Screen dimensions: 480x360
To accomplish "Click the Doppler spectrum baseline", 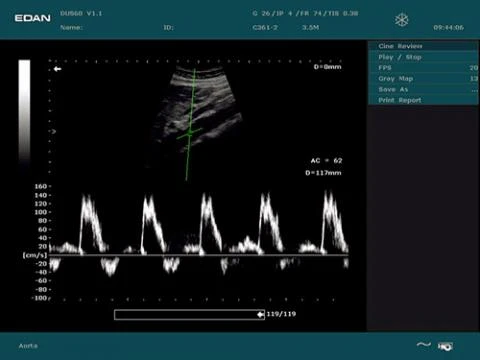I will point(199,255).
